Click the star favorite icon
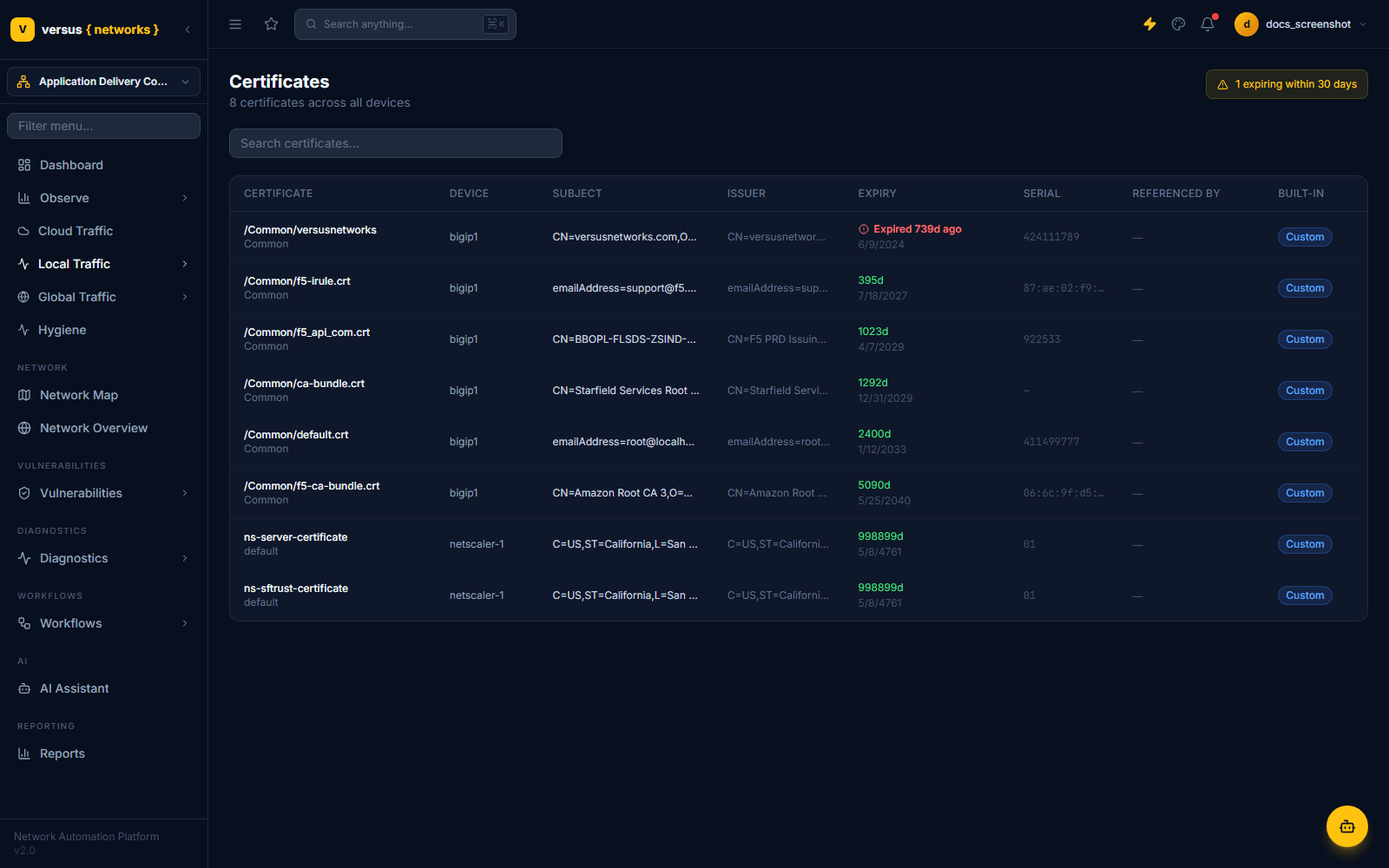 tap(271, 24)
